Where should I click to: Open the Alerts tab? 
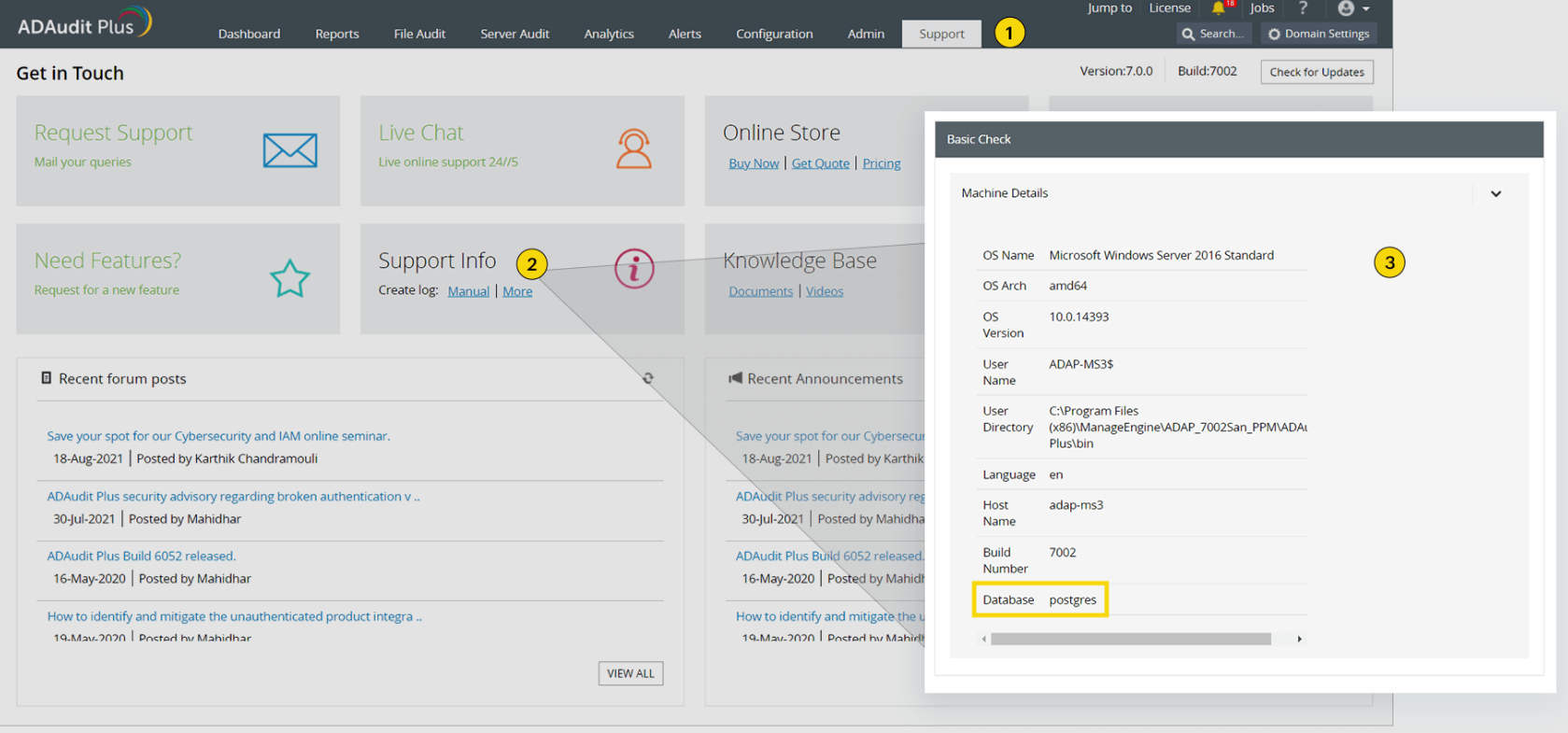tap(685, 34)
